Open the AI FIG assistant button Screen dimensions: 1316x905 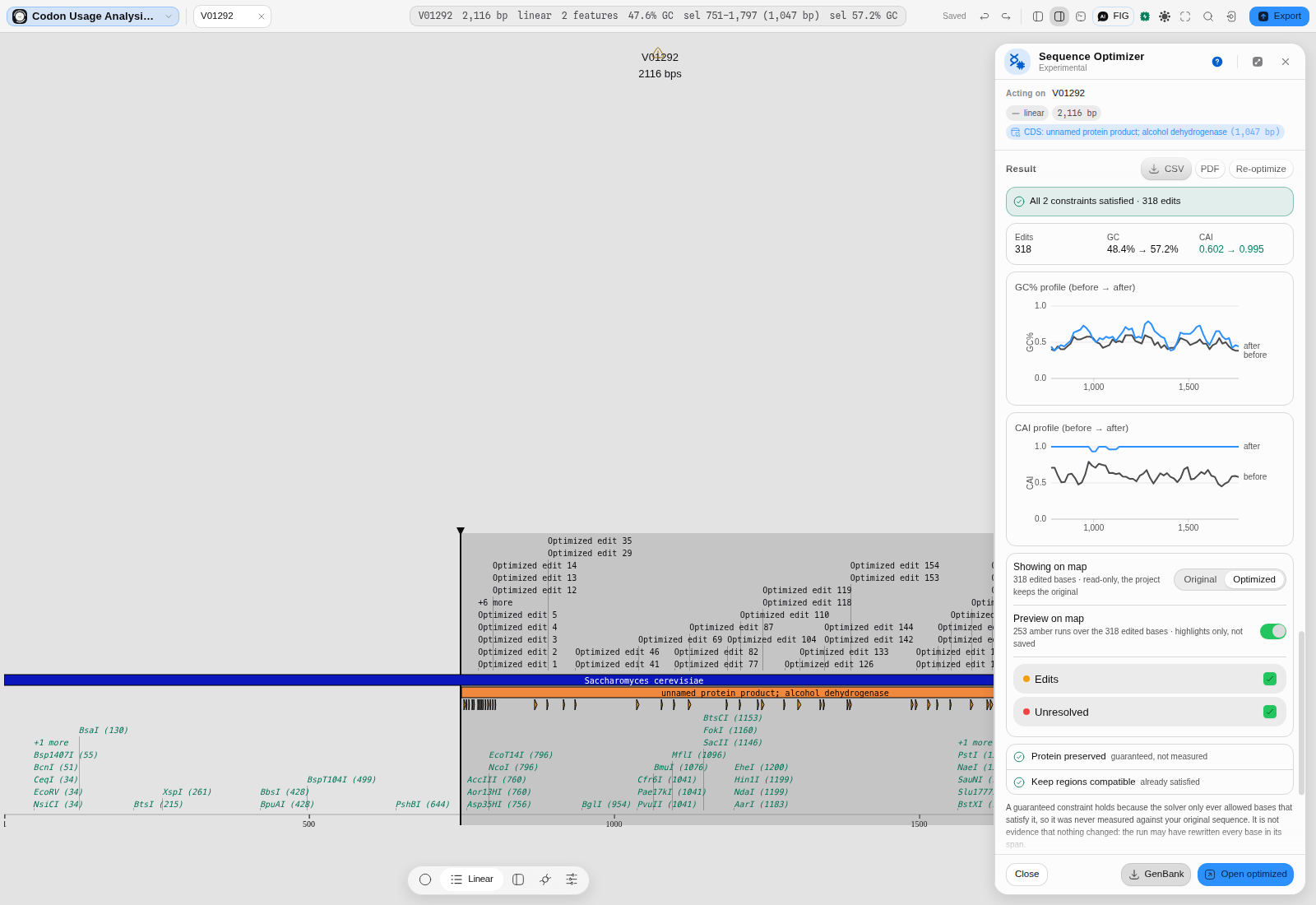pos(1114,16)
